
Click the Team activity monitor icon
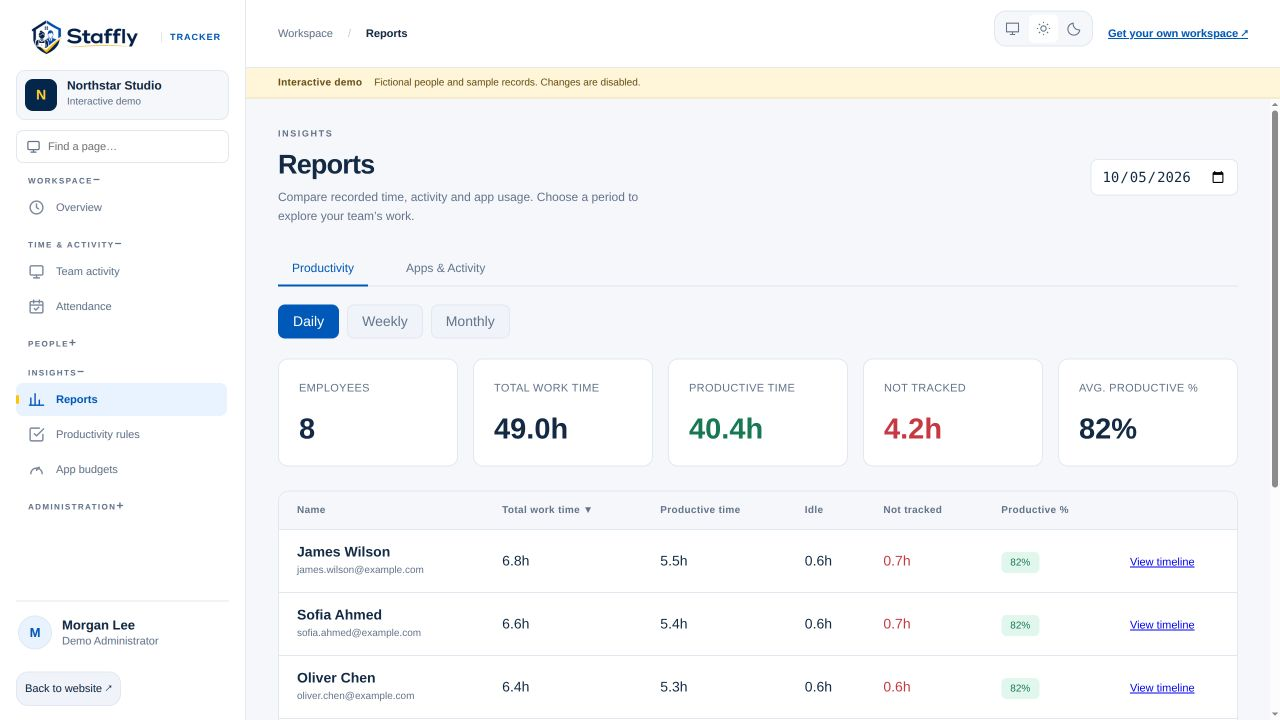click(x=37, y=271)
